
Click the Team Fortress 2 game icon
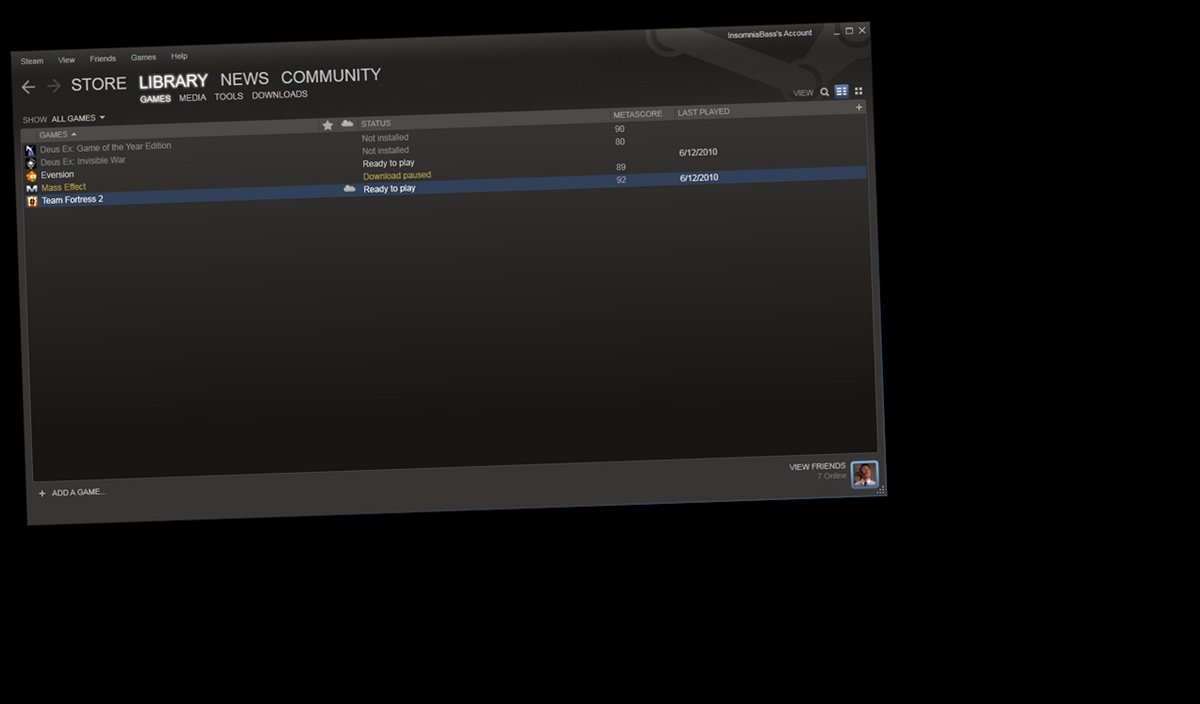coord(32,201)
